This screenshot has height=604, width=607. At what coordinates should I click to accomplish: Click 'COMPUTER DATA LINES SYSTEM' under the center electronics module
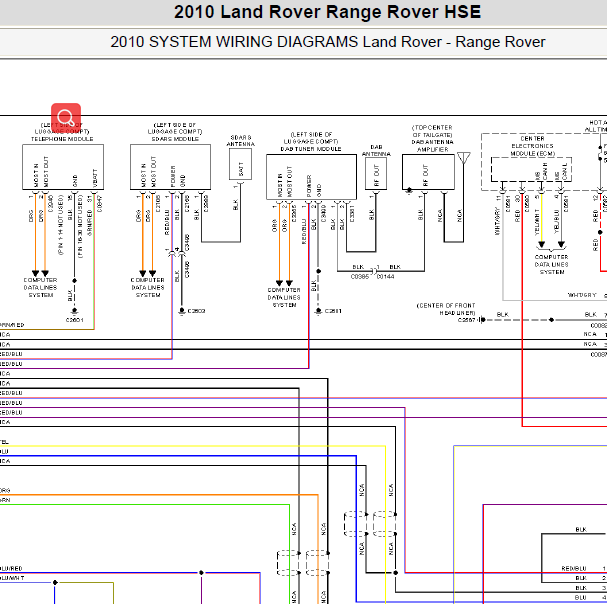[551, 264]
